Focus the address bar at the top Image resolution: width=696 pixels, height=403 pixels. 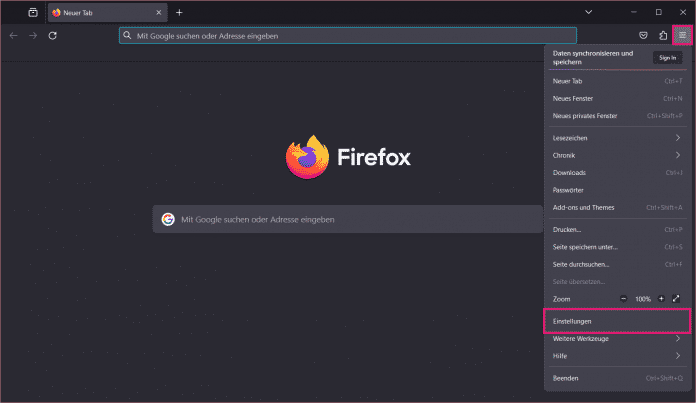pos(345,35)
